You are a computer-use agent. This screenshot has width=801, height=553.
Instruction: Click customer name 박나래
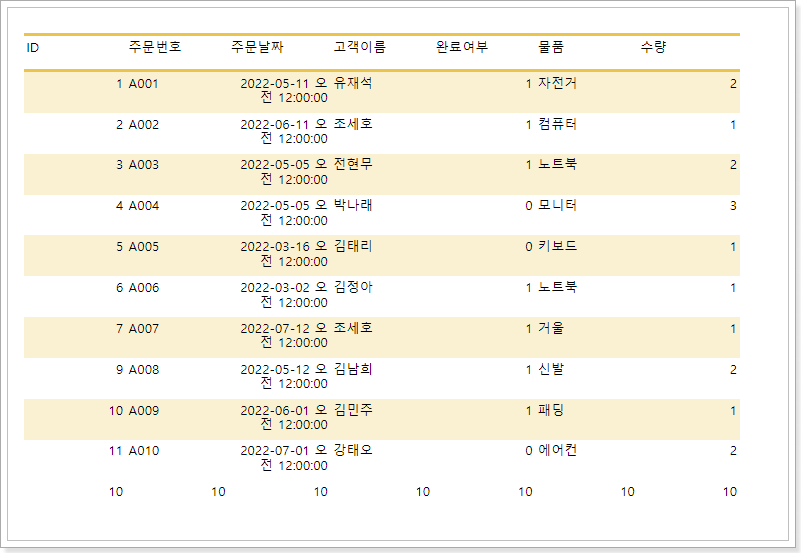353,206
